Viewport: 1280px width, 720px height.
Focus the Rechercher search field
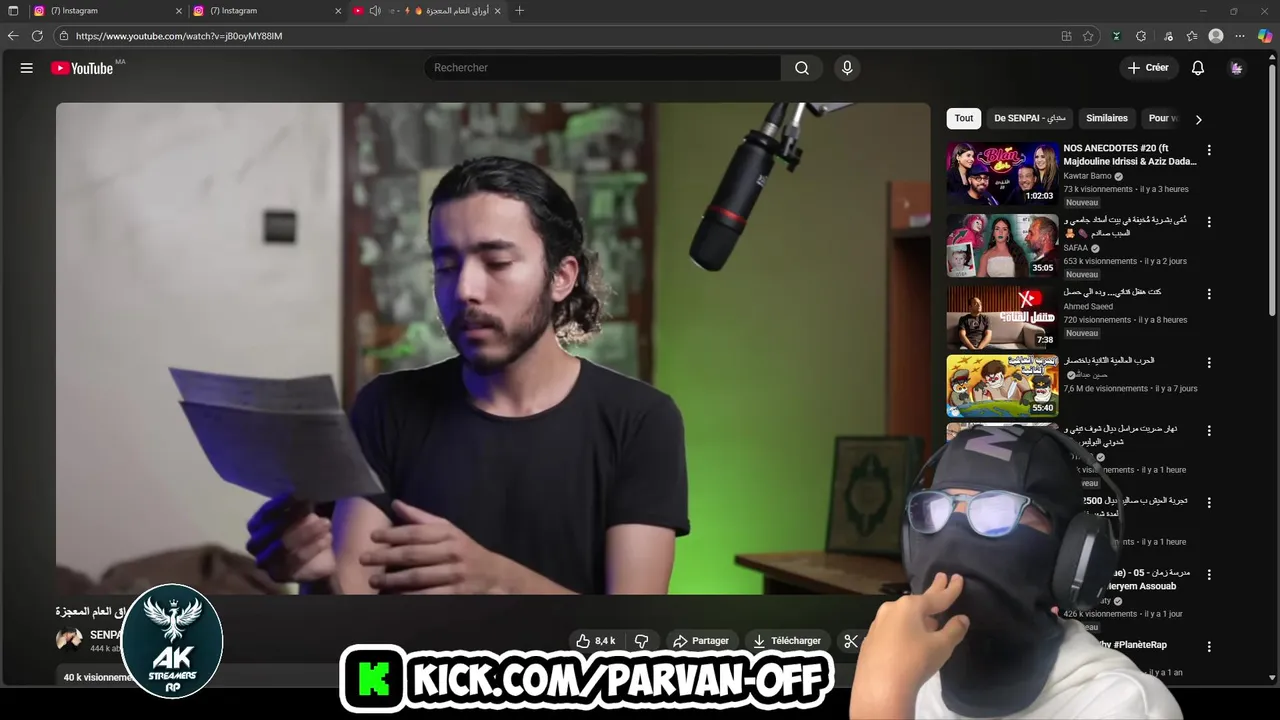click(x=603, y=68)
